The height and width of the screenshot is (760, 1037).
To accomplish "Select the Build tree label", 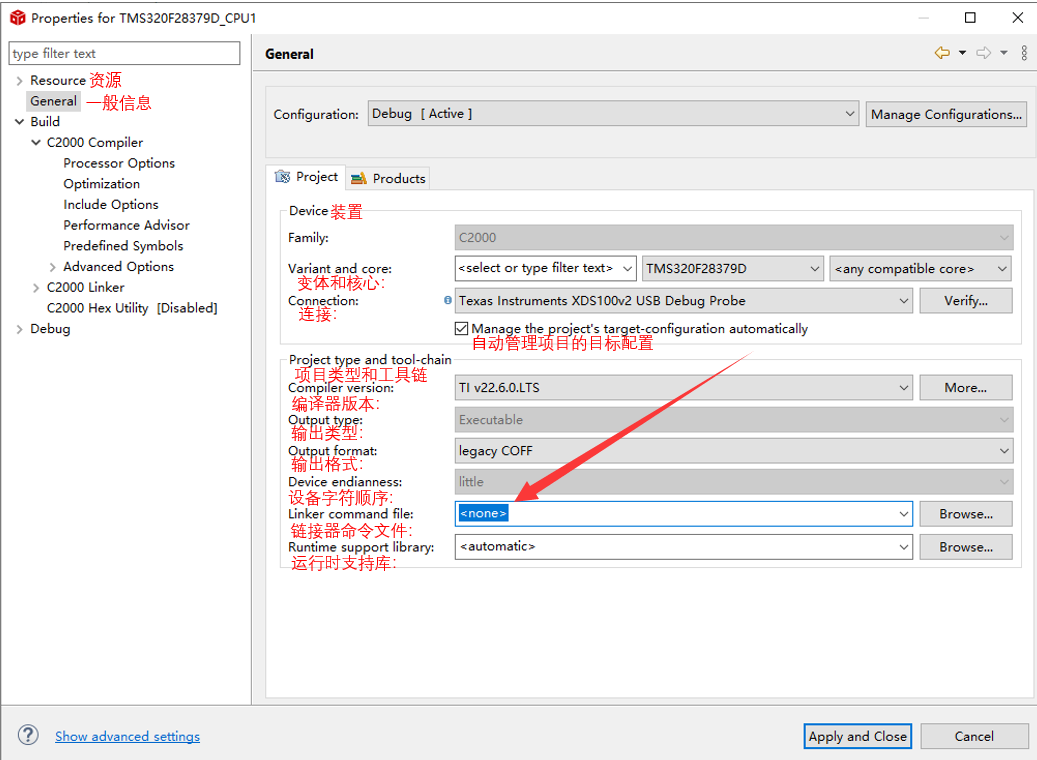I will click(x=45, y=122).
